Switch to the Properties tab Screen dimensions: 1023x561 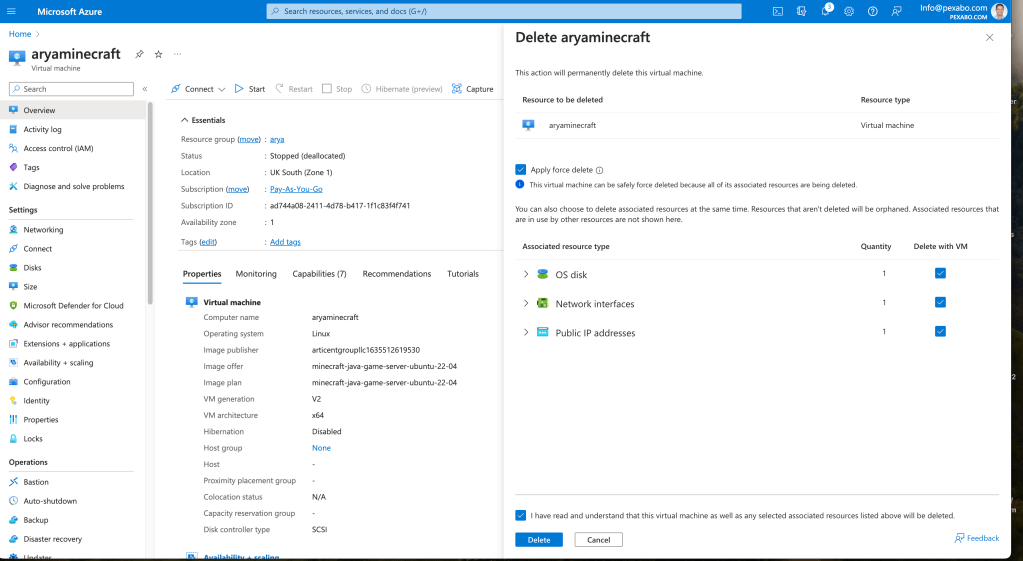pyautogui.click(x=202, y=274)
